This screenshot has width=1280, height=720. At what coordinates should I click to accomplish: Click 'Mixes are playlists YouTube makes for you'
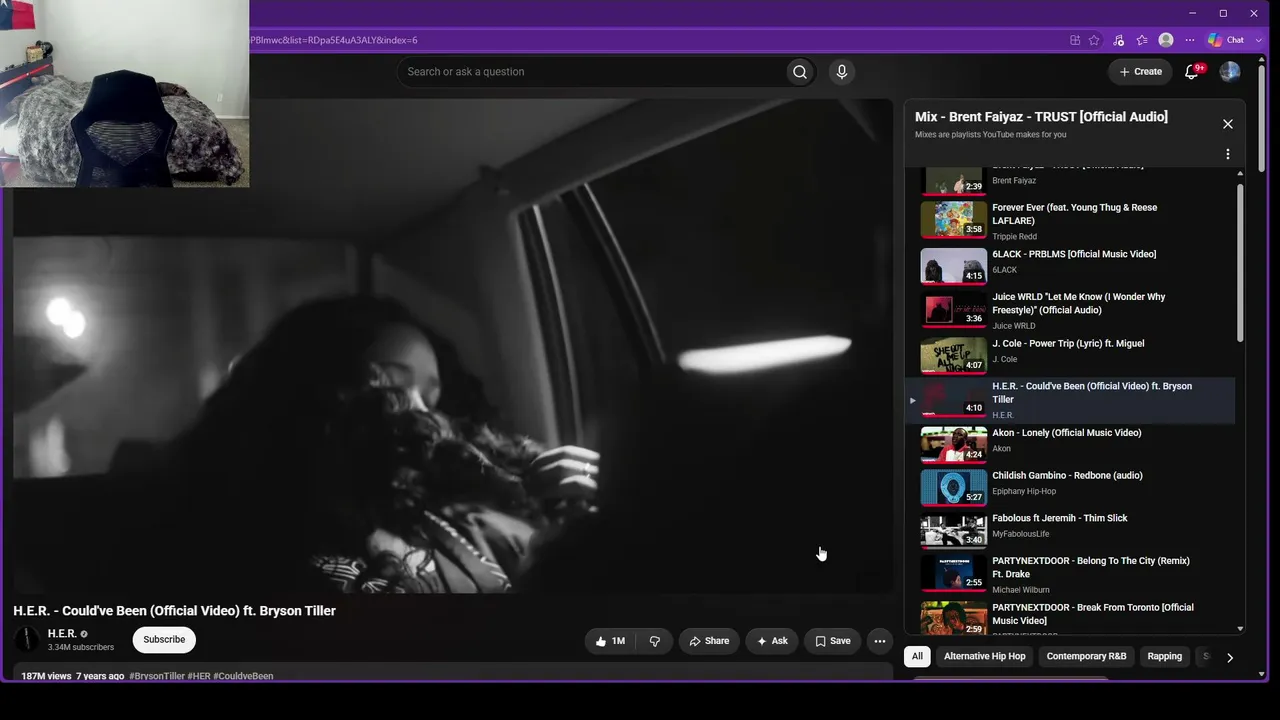coord(990,134)
